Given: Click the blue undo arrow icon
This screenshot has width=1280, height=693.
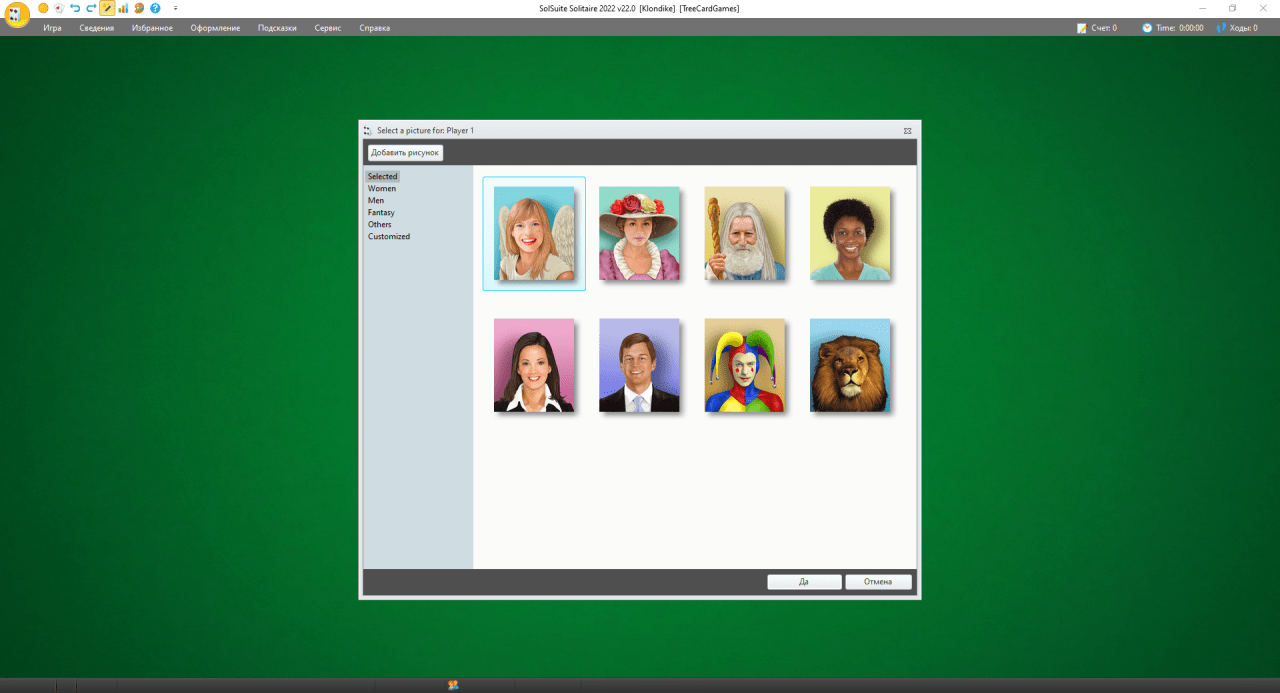Looking at the screenshot, I should (x=75, y=8).
